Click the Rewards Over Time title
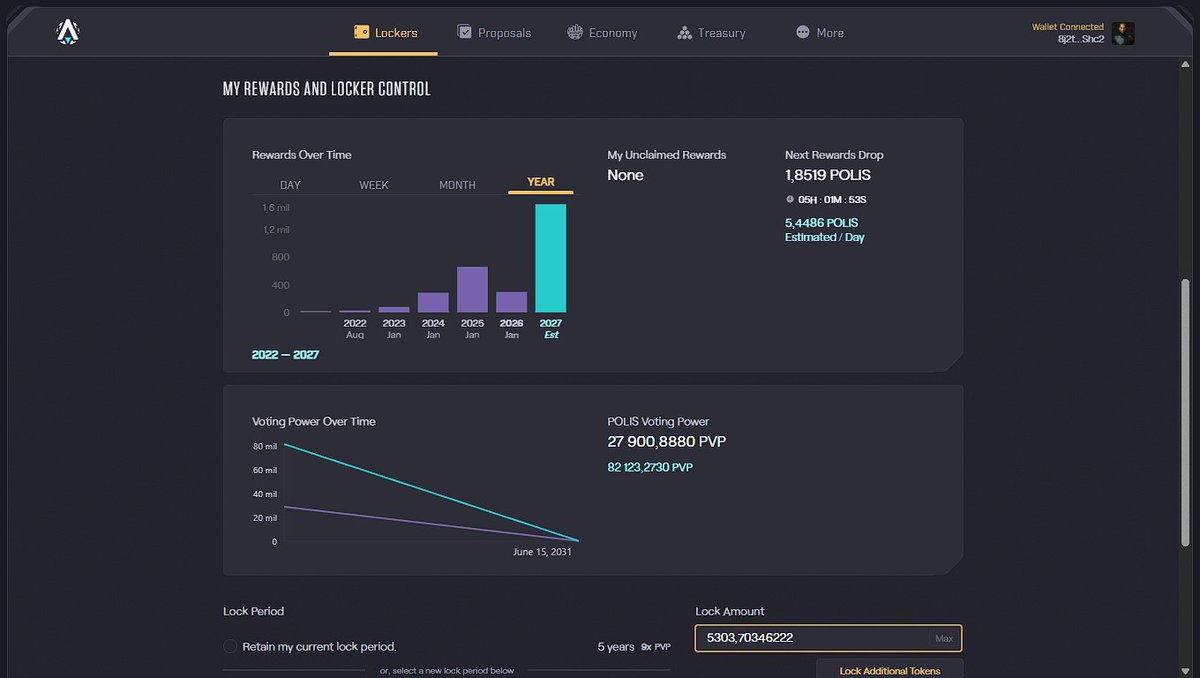Viewport: 1200px width, 678px height. click(x=302, y=155)
